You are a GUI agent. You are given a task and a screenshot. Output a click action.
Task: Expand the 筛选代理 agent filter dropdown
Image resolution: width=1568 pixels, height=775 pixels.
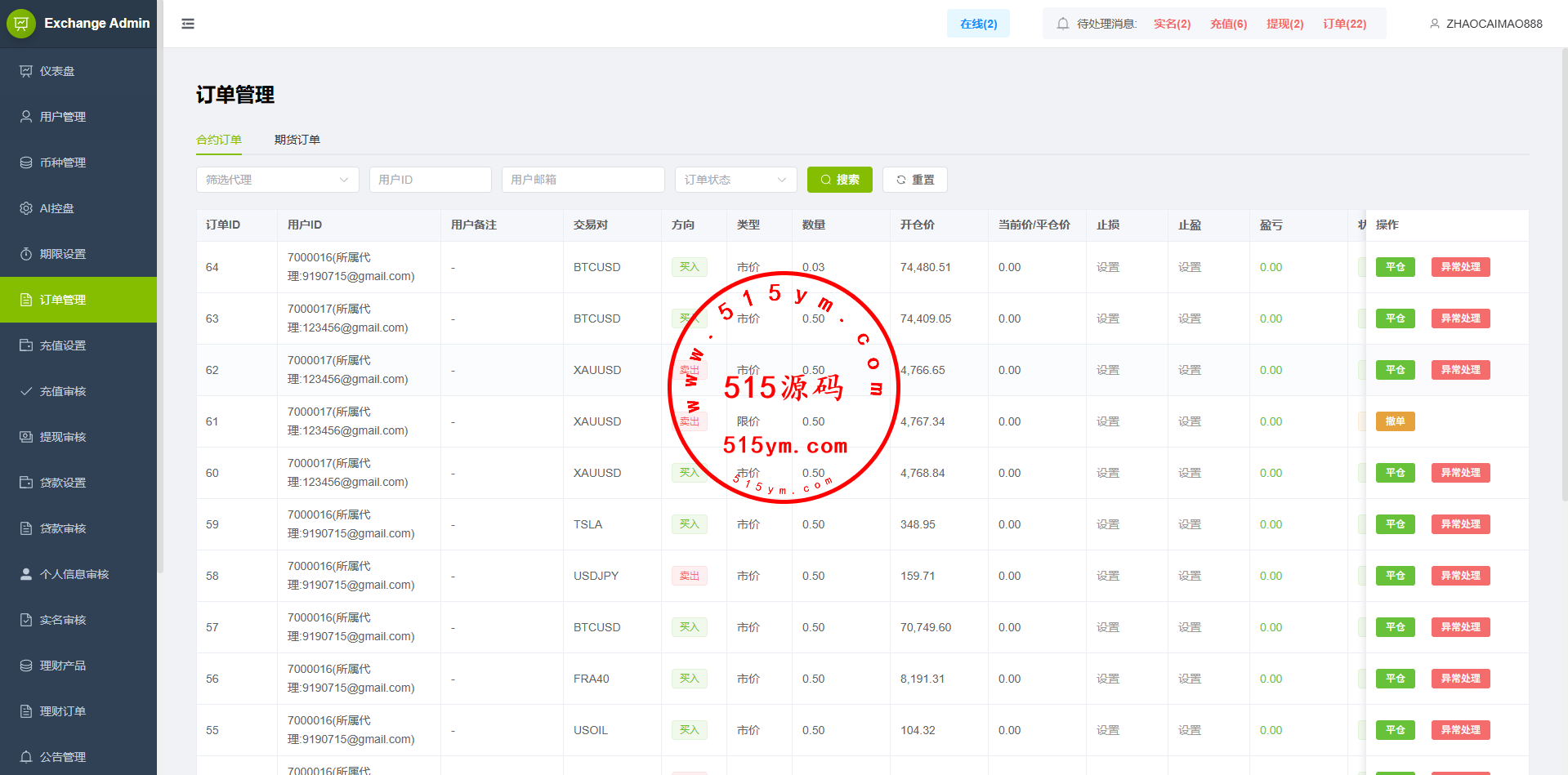[277, 180]
